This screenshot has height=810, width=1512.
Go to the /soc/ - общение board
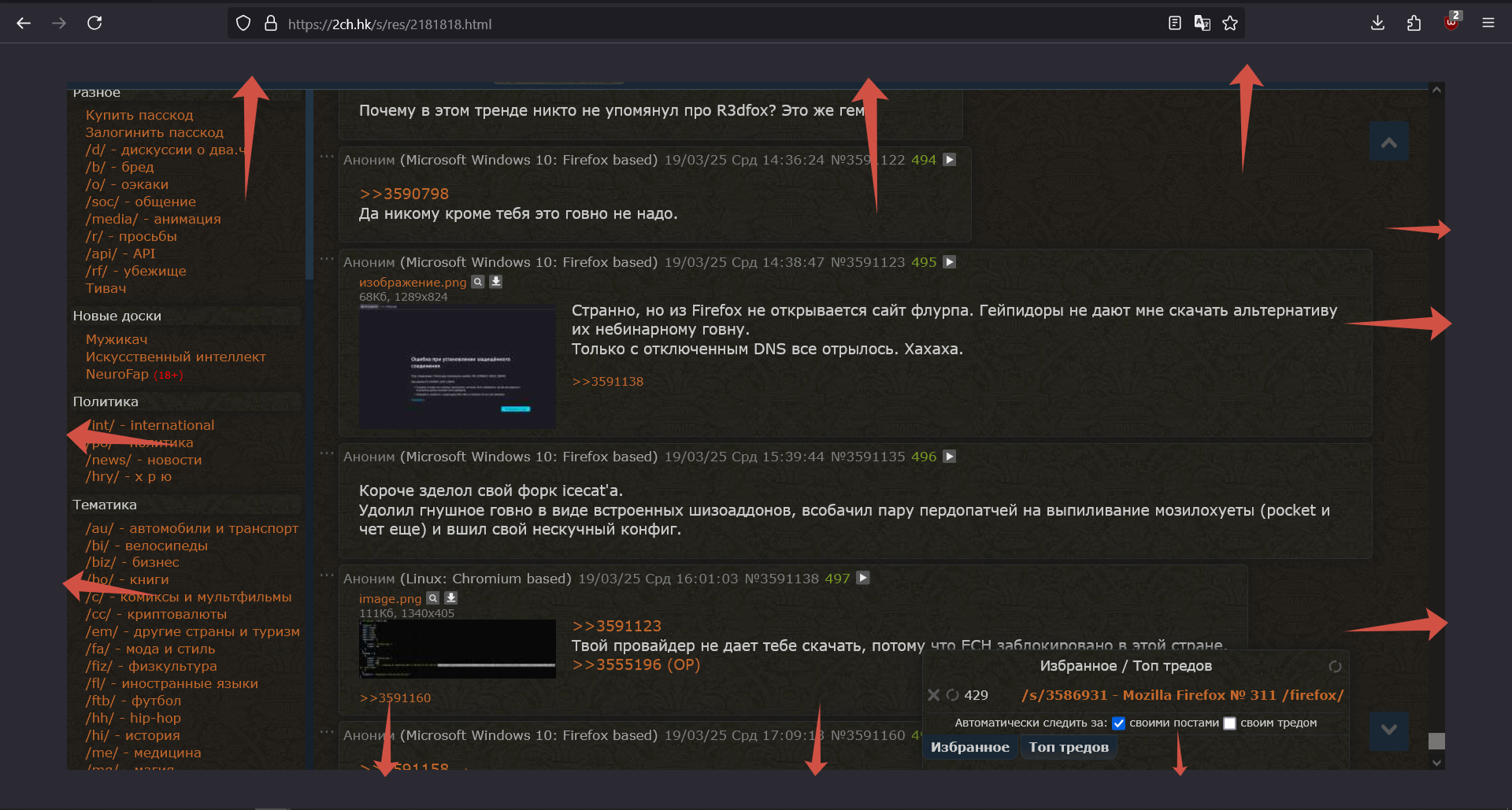[141, 202]
